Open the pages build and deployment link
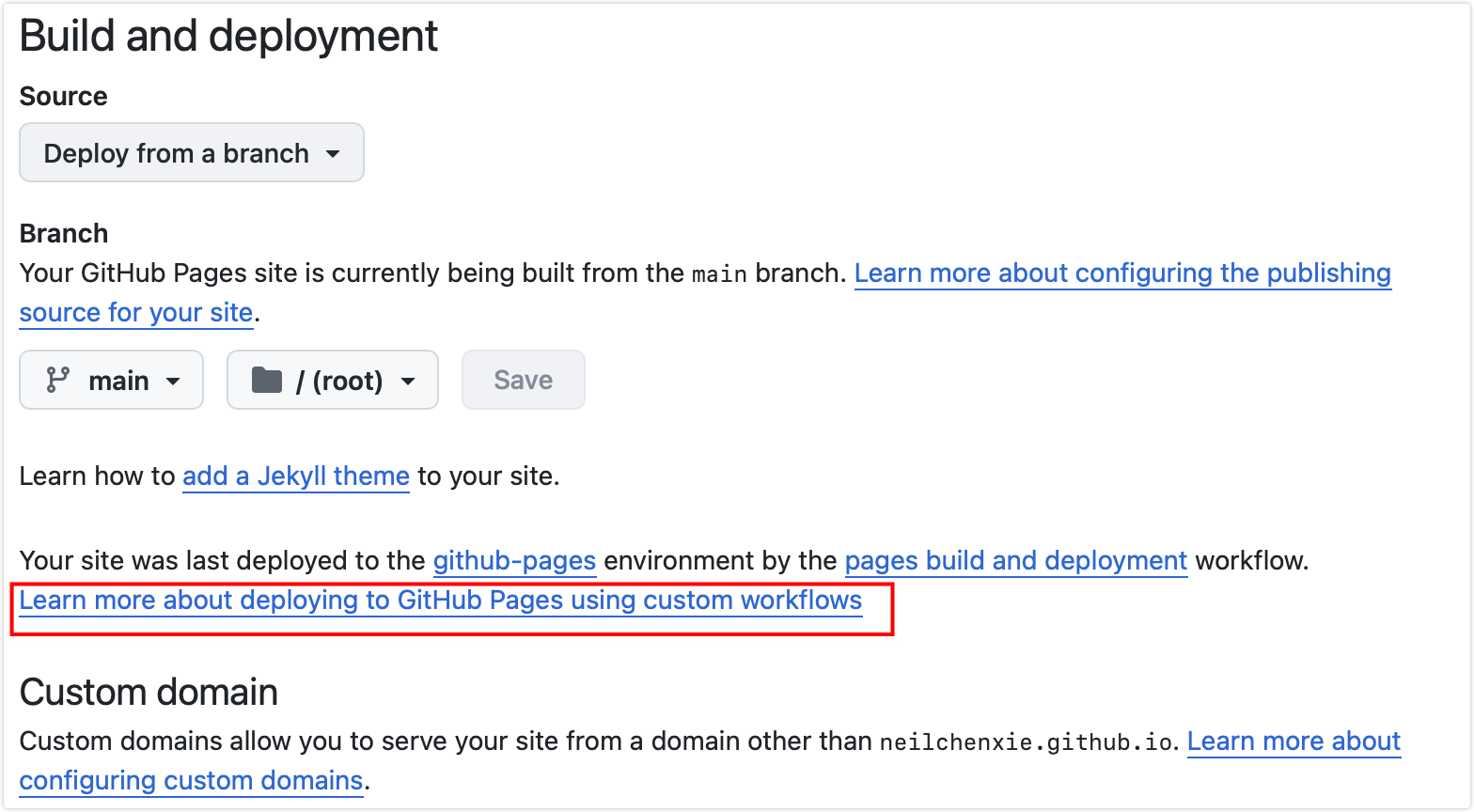This screenshot has width=1474, height=812. click(x=1016, y=560)
